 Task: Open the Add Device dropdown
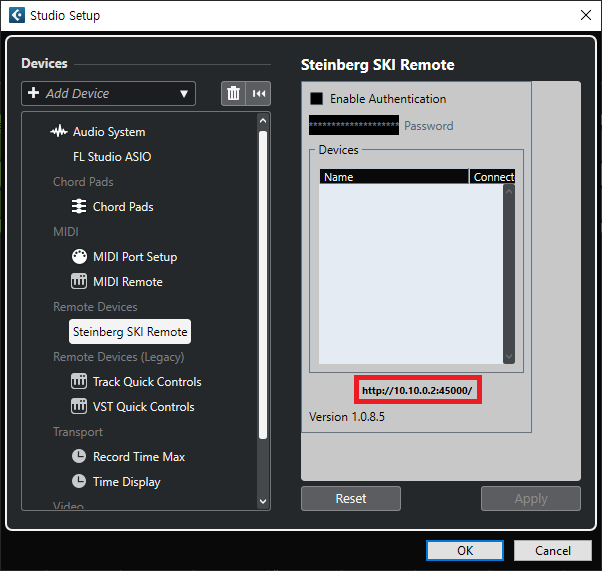tap(108, 93)
